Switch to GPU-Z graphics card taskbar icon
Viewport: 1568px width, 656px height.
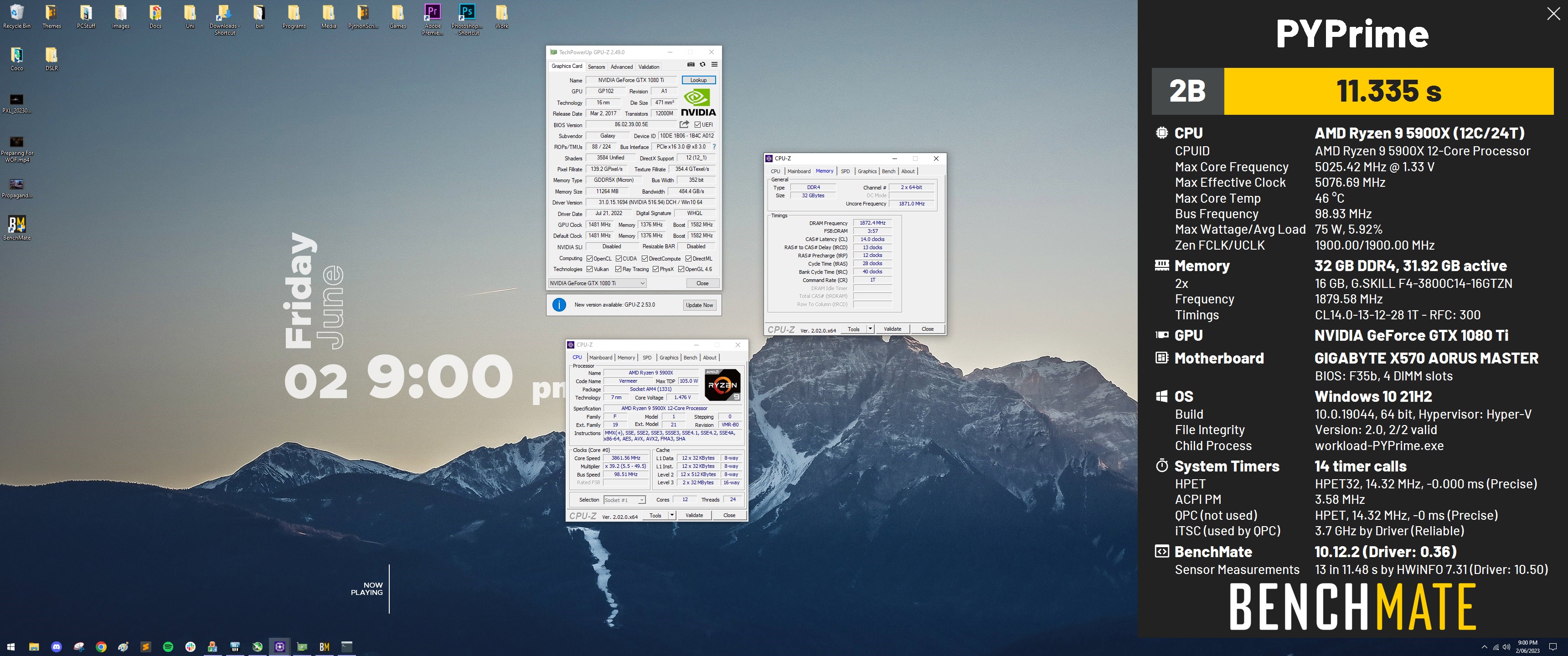click(x=303, y=647)
